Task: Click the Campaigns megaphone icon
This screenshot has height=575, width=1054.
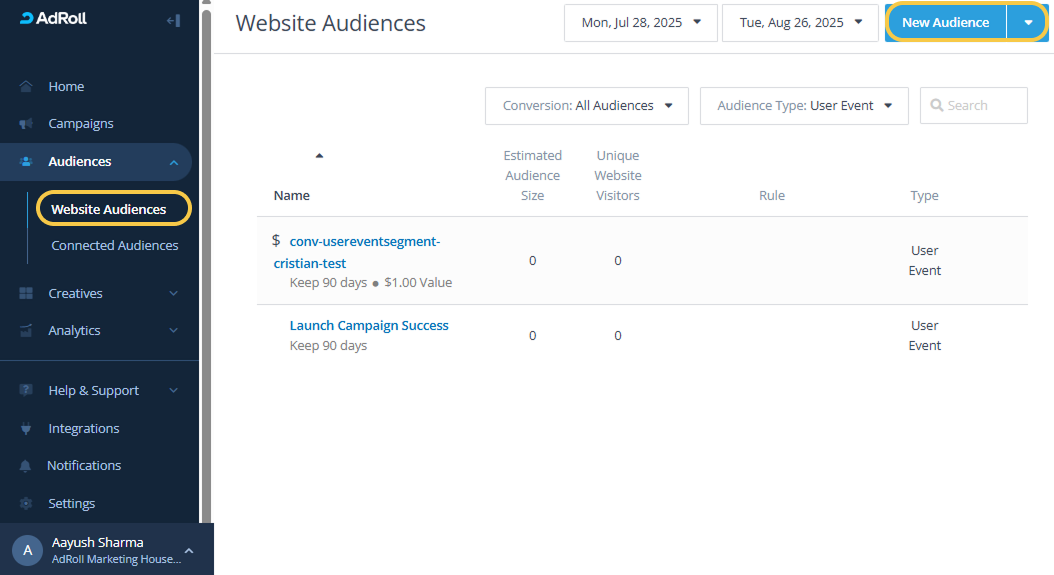Action: tap(26, 124)
